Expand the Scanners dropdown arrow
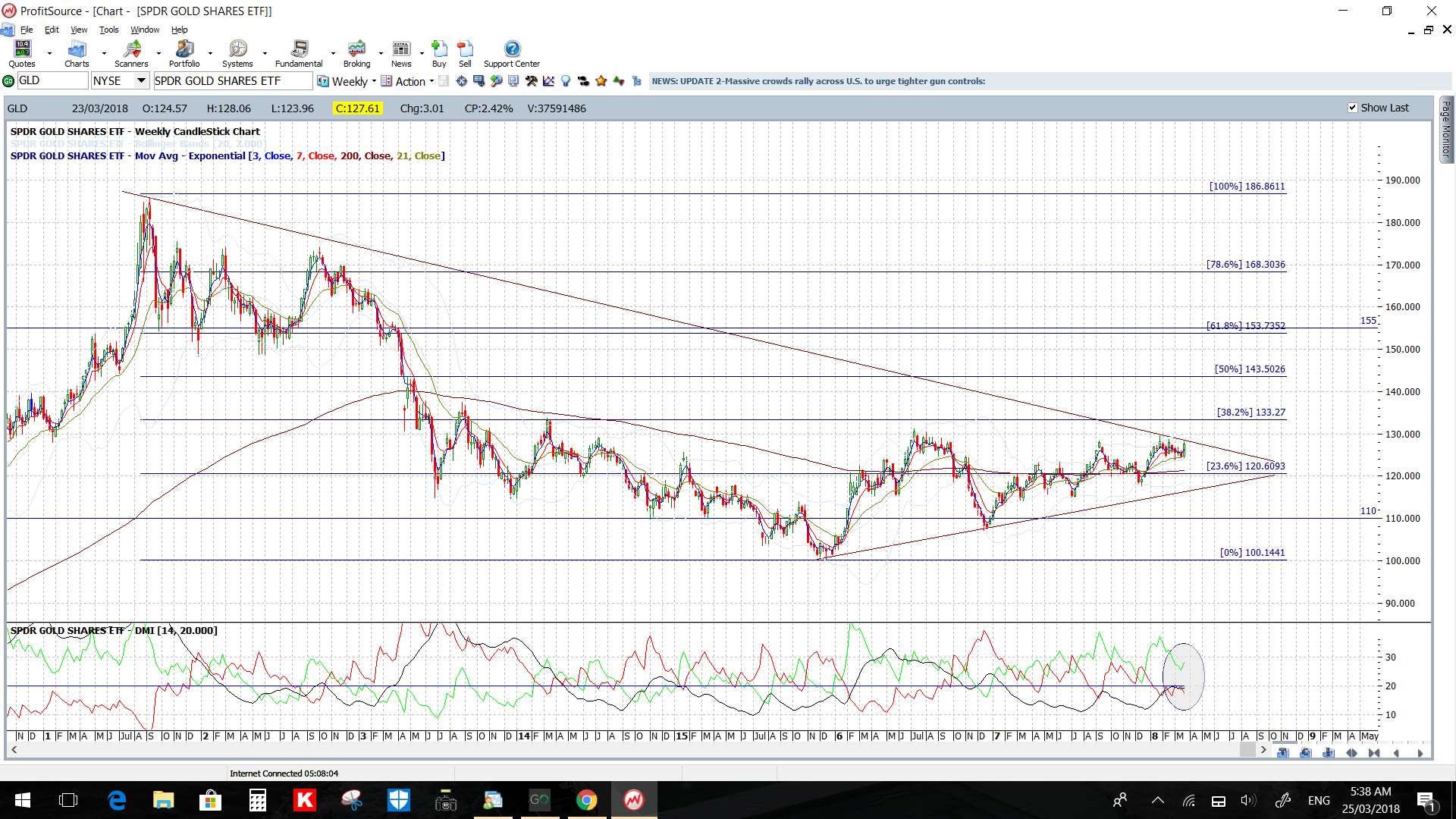This screenshot has width=1456, height=819. click(x=158, y=54)
